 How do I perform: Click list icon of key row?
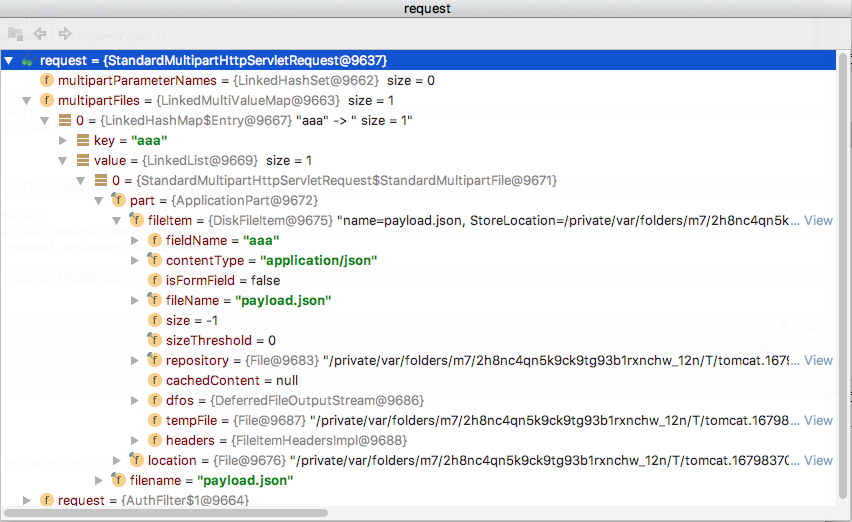click(x=83, y=141)
